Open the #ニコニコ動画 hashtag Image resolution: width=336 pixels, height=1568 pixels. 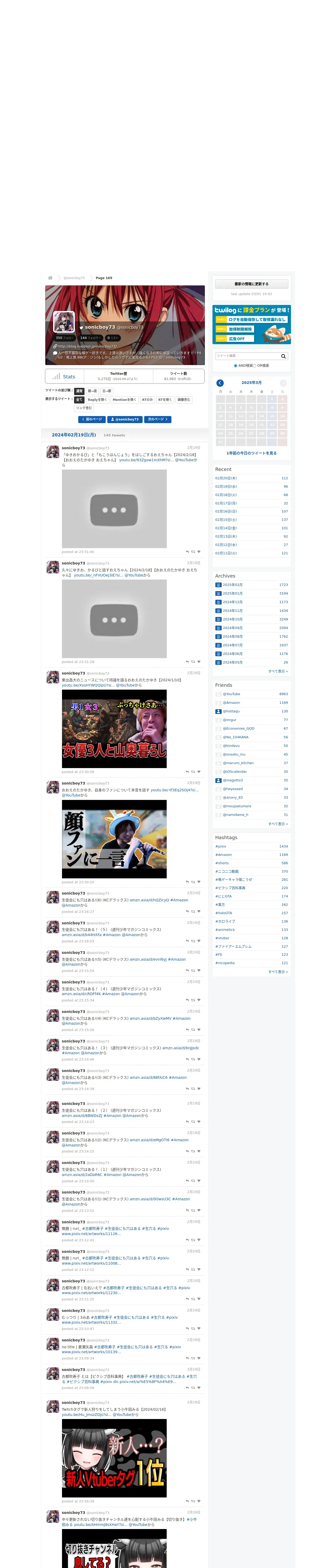tap(227, 871)
